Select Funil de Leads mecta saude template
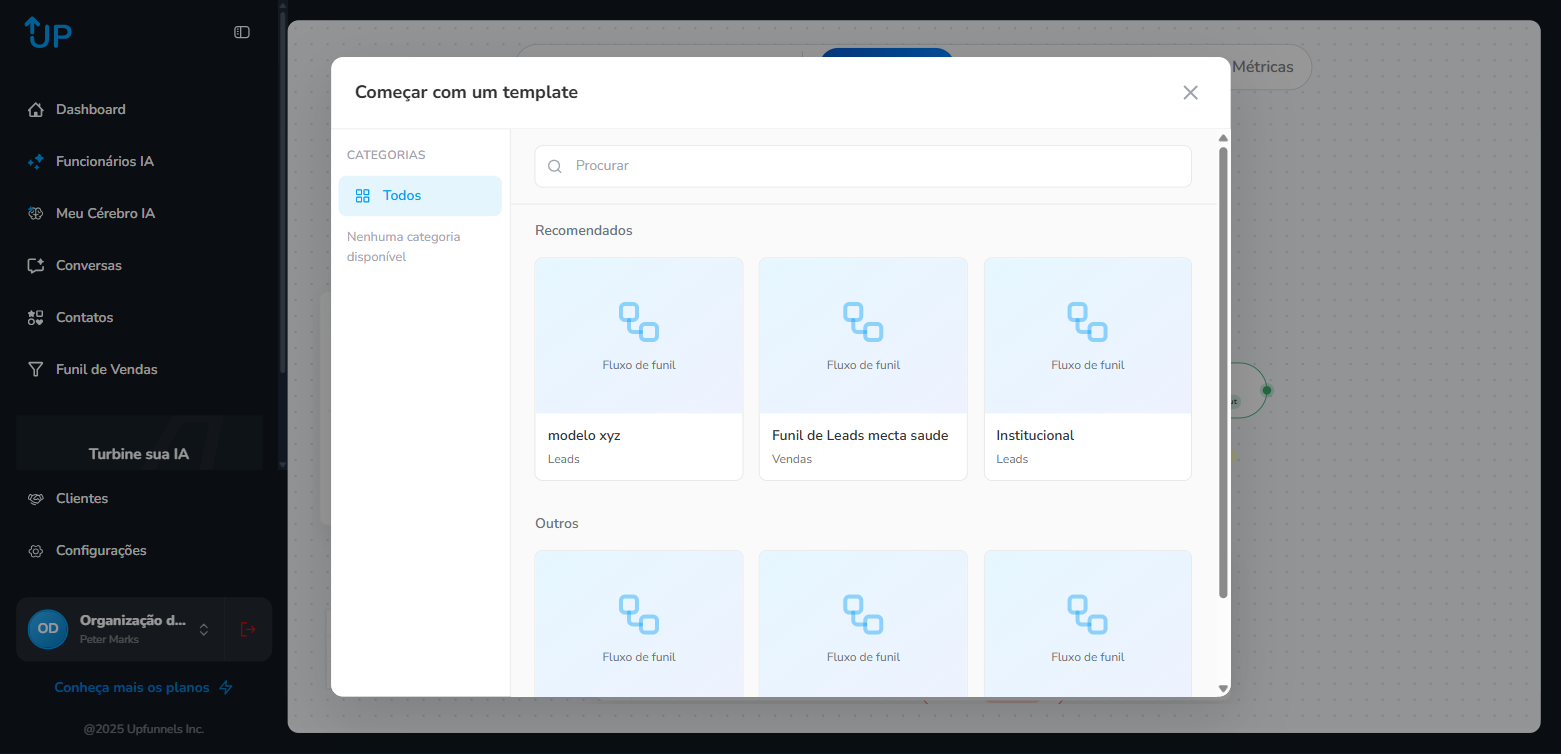The height and width of the screenshot is (754, 1561). point(863,369)
